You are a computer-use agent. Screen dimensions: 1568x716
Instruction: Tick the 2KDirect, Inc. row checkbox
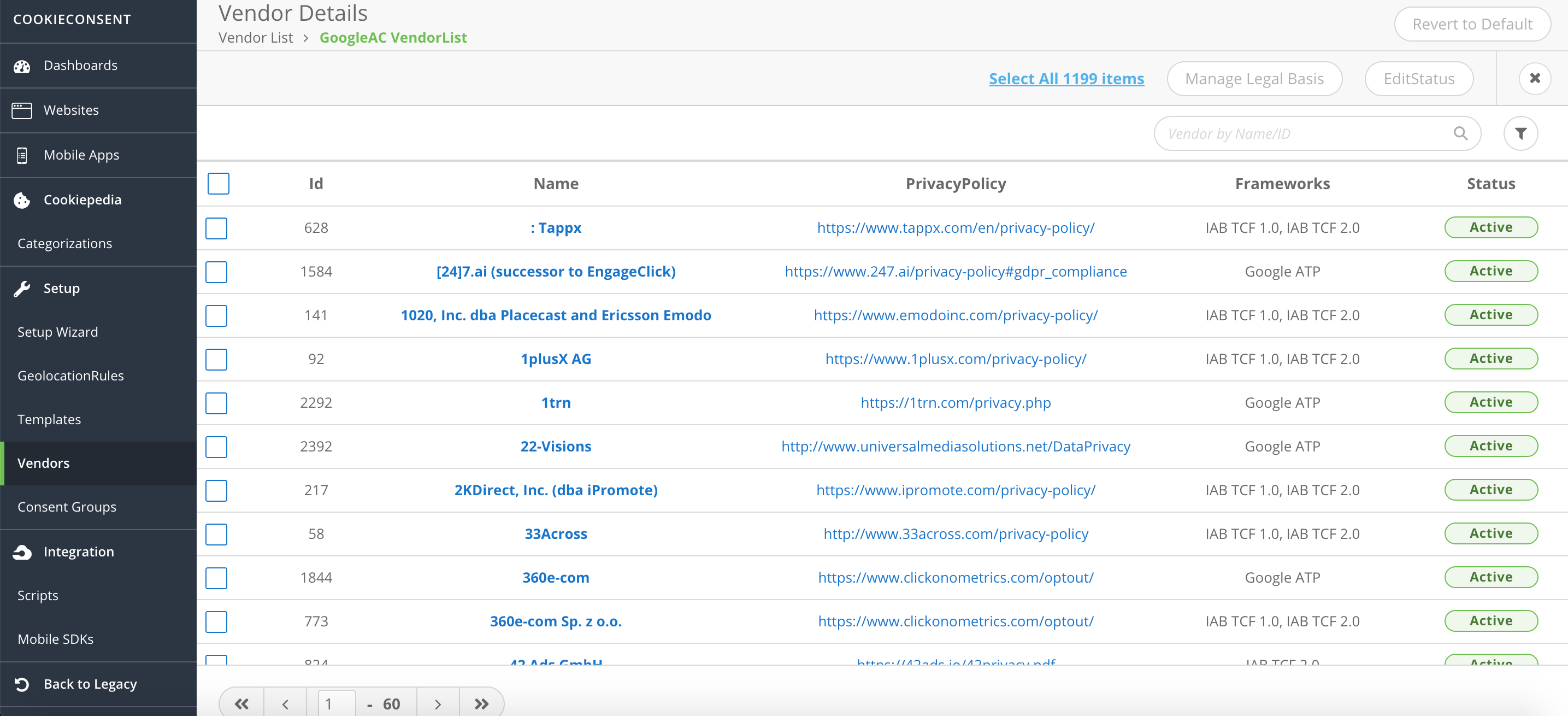[216, 491]
